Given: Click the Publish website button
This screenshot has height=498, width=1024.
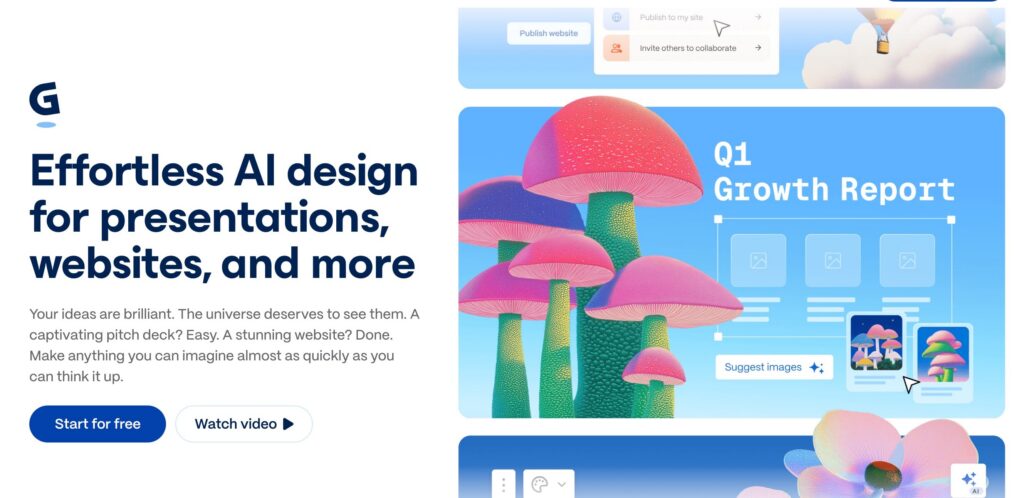Looking at the screenshot, I should 549,33.
